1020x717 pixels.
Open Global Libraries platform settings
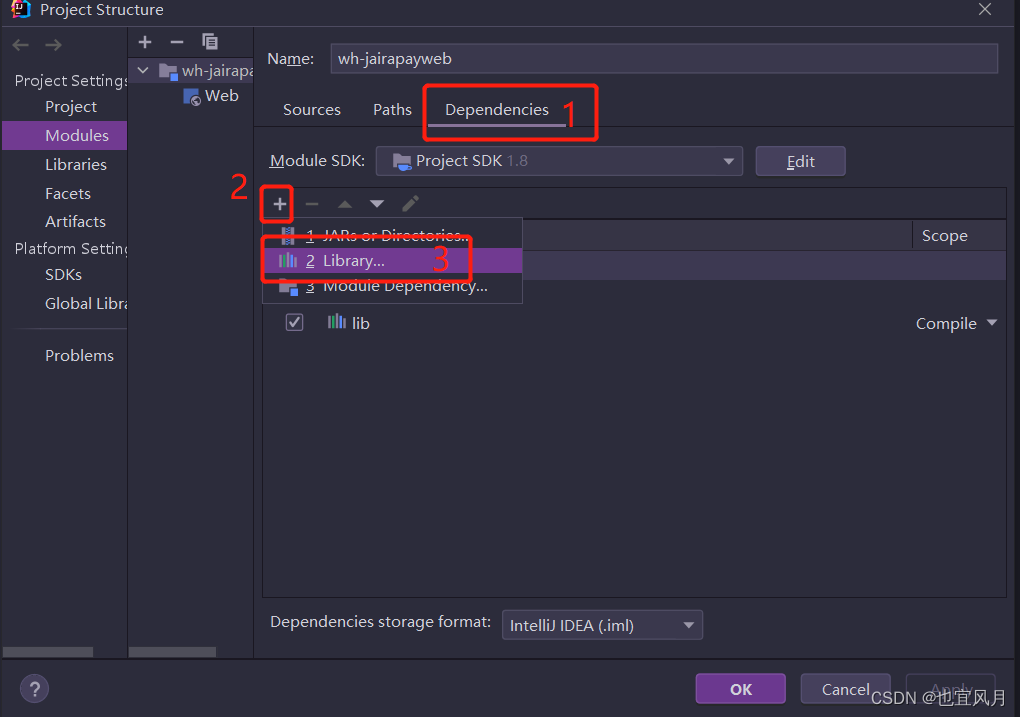(86, 303)
